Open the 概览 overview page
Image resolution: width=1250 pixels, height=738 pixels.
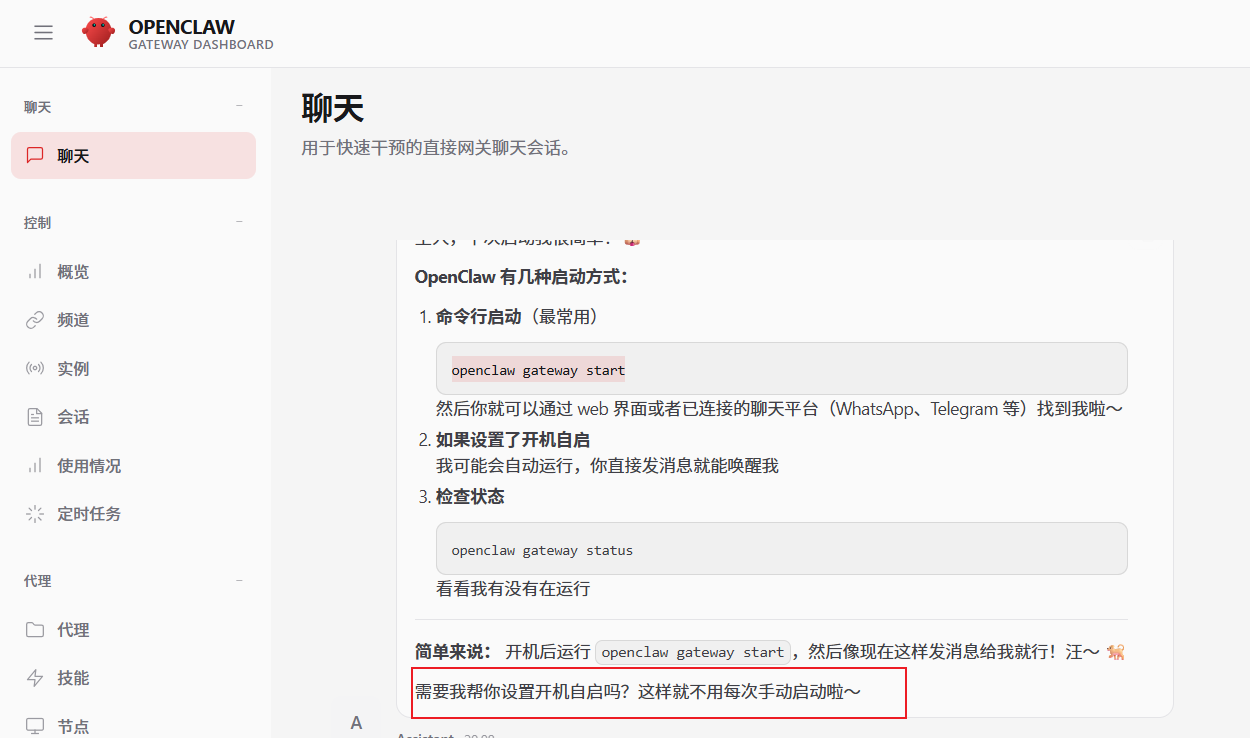(x=133, y=272)
